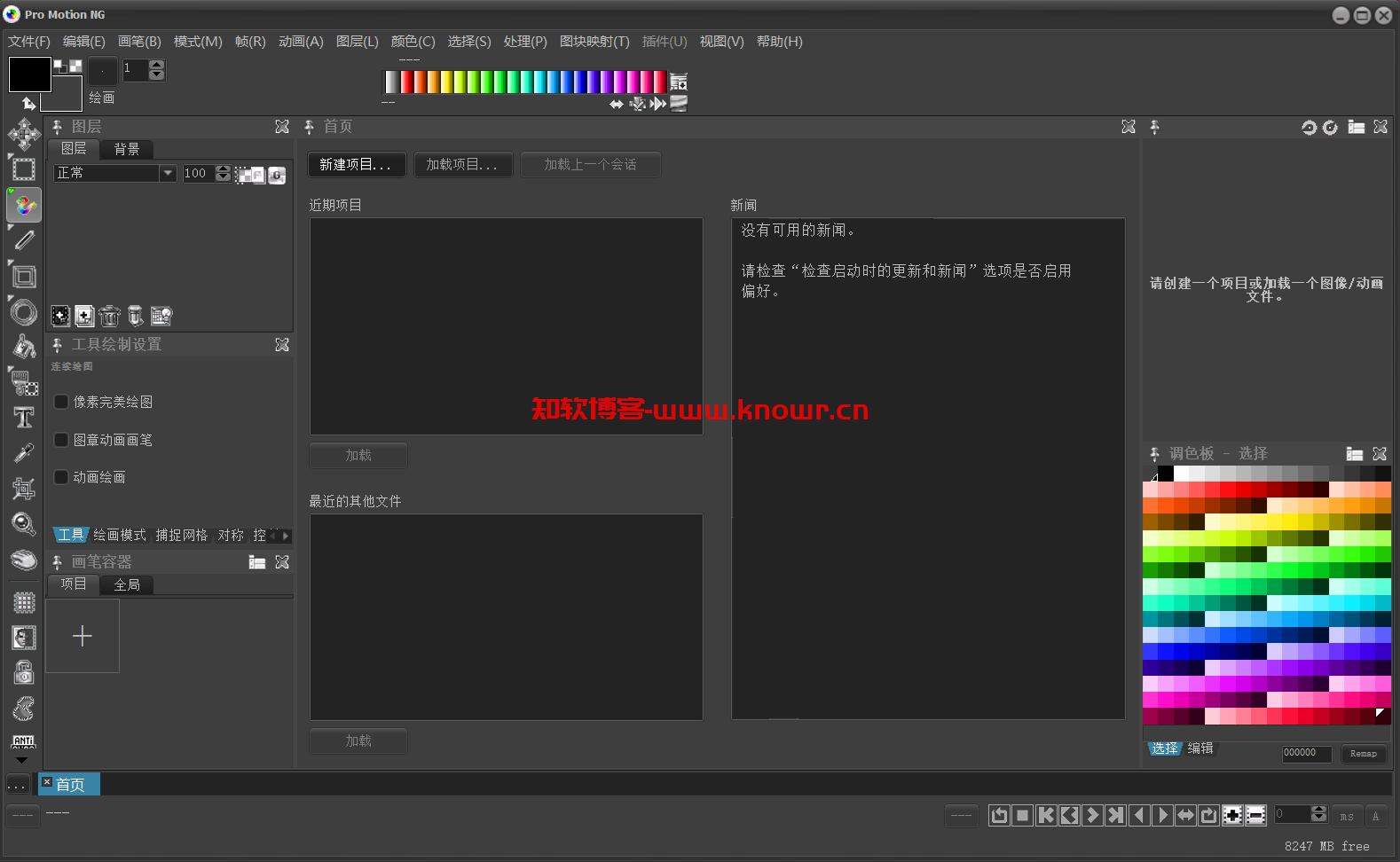
Task: Click the layer properties grid icon
Action: pyautogui.click(x=161, y=316)
